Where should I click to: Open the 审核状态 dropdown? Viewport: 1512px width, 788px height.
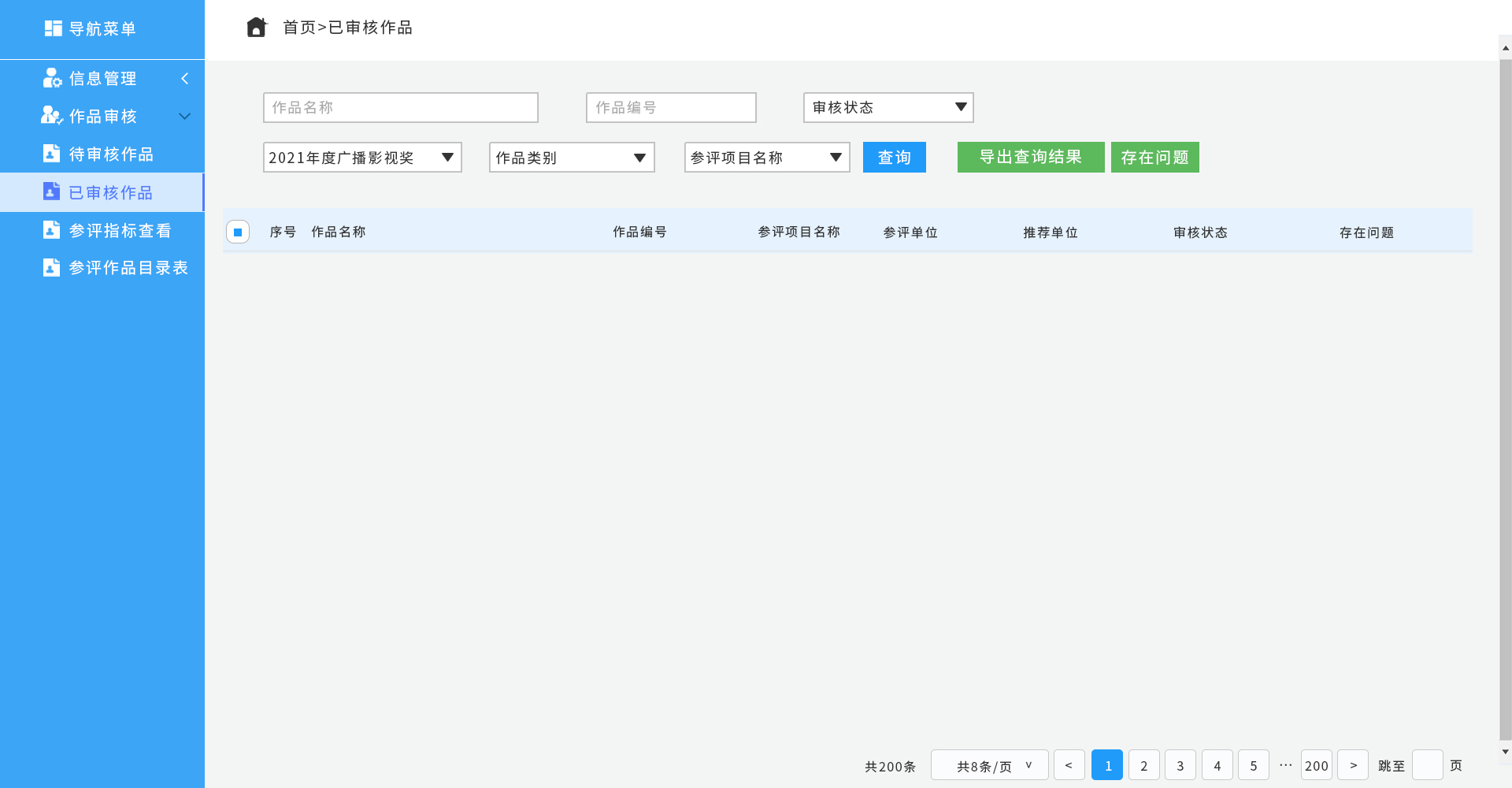pyautogui.click(x=888, y=108)
